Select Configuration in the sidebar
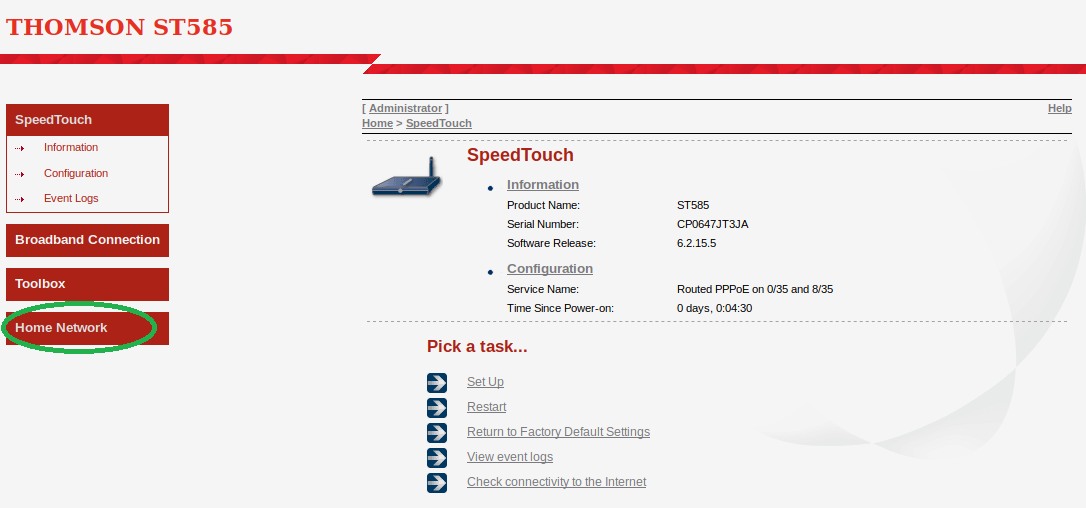This screenshot has height=508, width=1086. [x=76, y=173]
